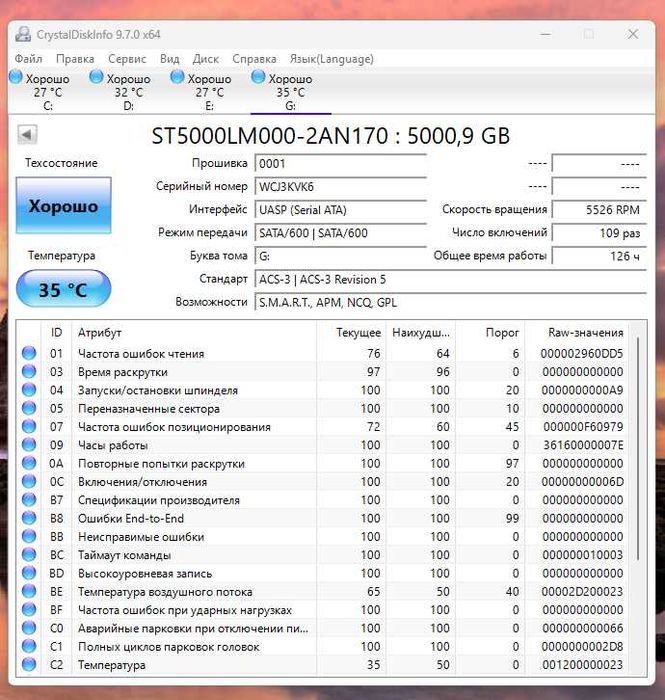The height and width of the screenshot is (700, 665).
Task: Click the ID column header
Action: [x=56, y=333]
